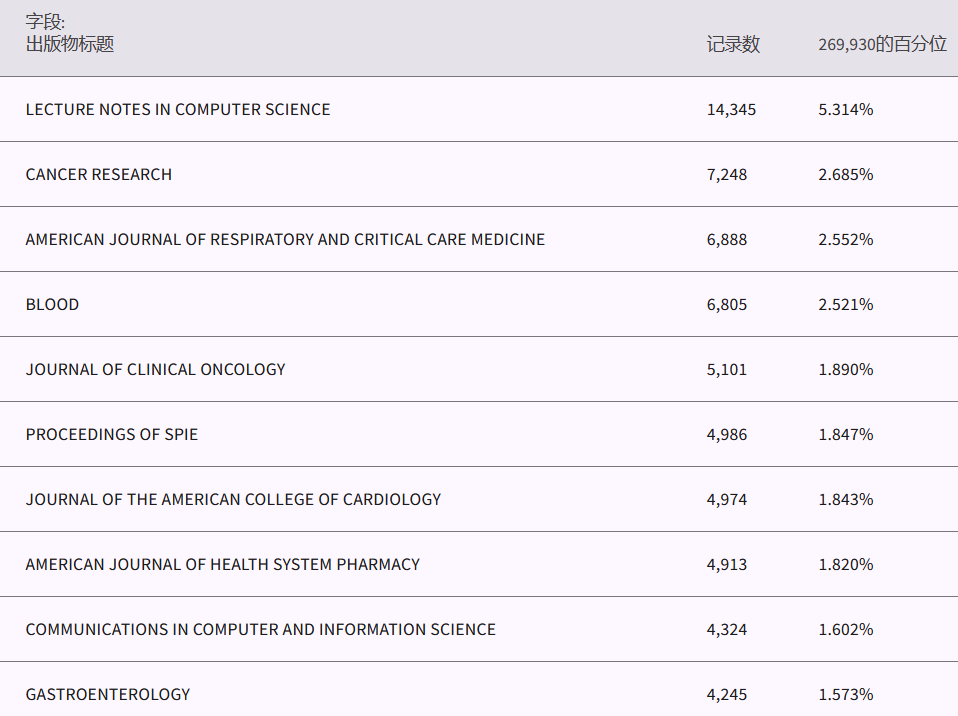
Task: Select the CANCER RESEARCH row title
Action: pos(99,174)
